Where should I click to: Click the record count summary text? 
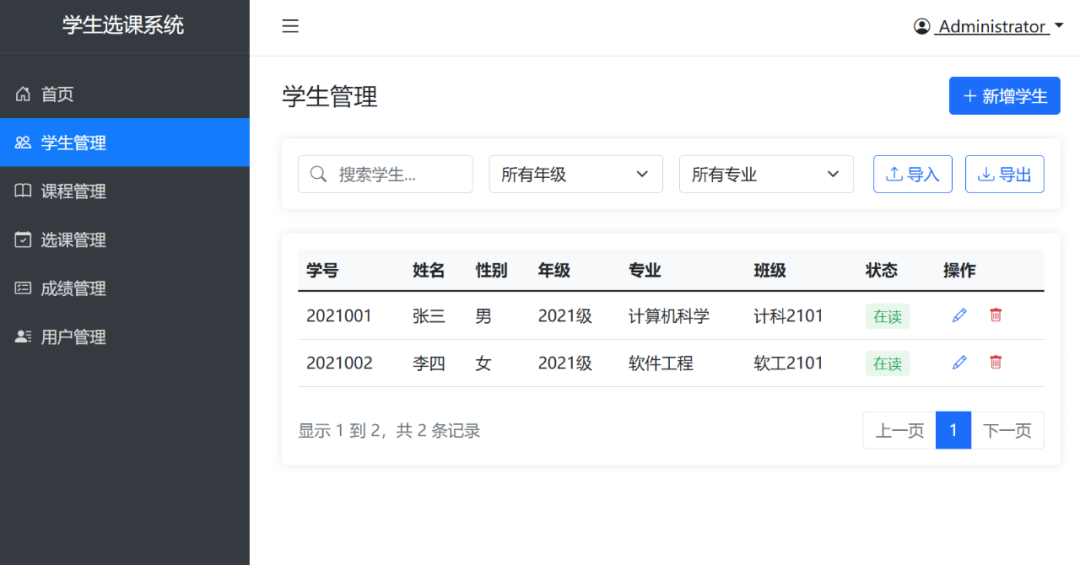(x=389, y=431)
